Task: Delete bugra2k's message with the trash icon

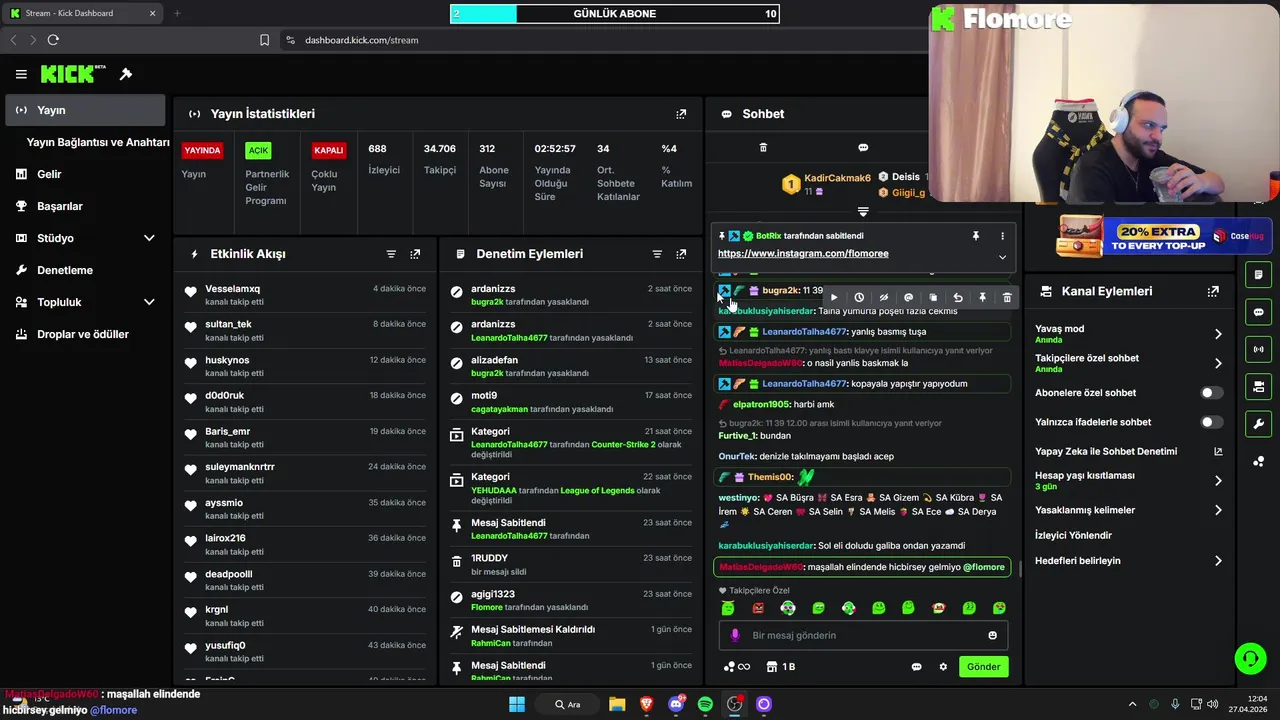Action: tap(1007, 297)
